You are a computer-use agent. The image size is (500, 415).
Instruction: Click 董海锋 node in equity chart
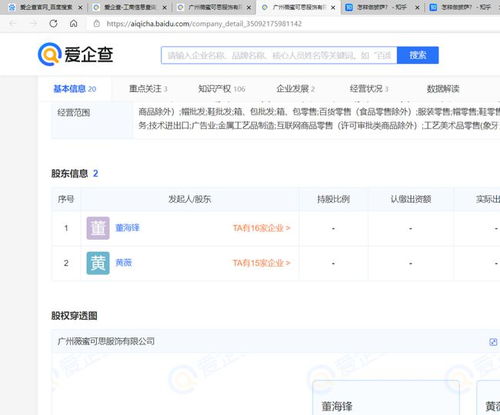click(x=386, y=398)
